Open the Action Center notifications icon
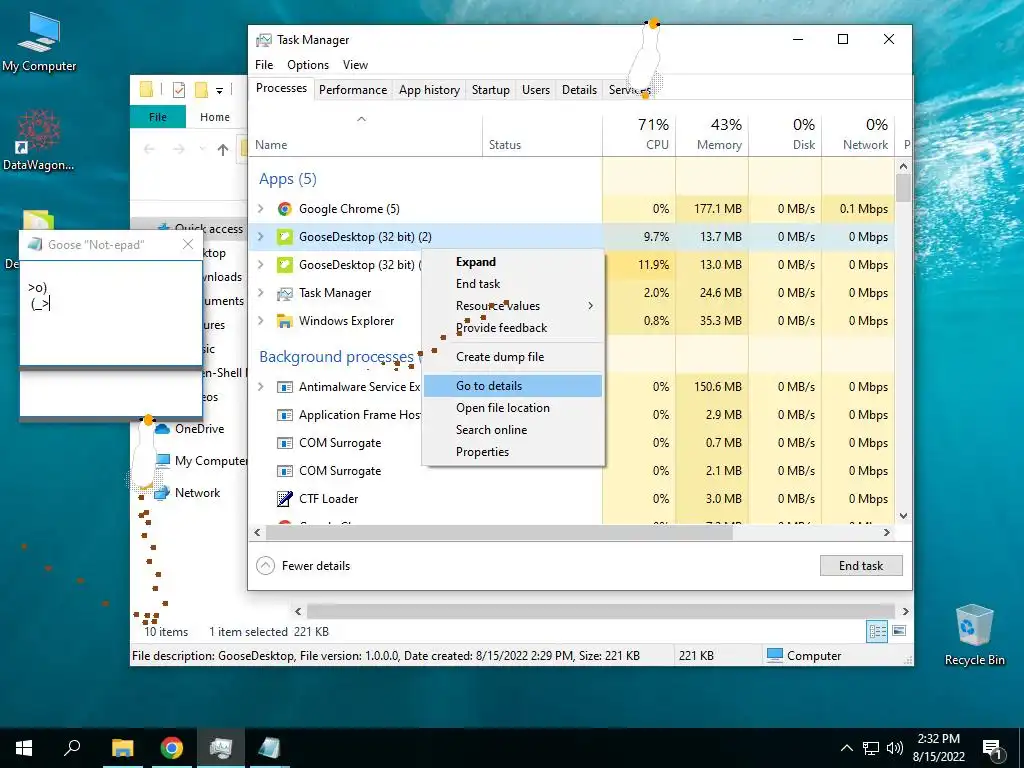 point(992,749)
